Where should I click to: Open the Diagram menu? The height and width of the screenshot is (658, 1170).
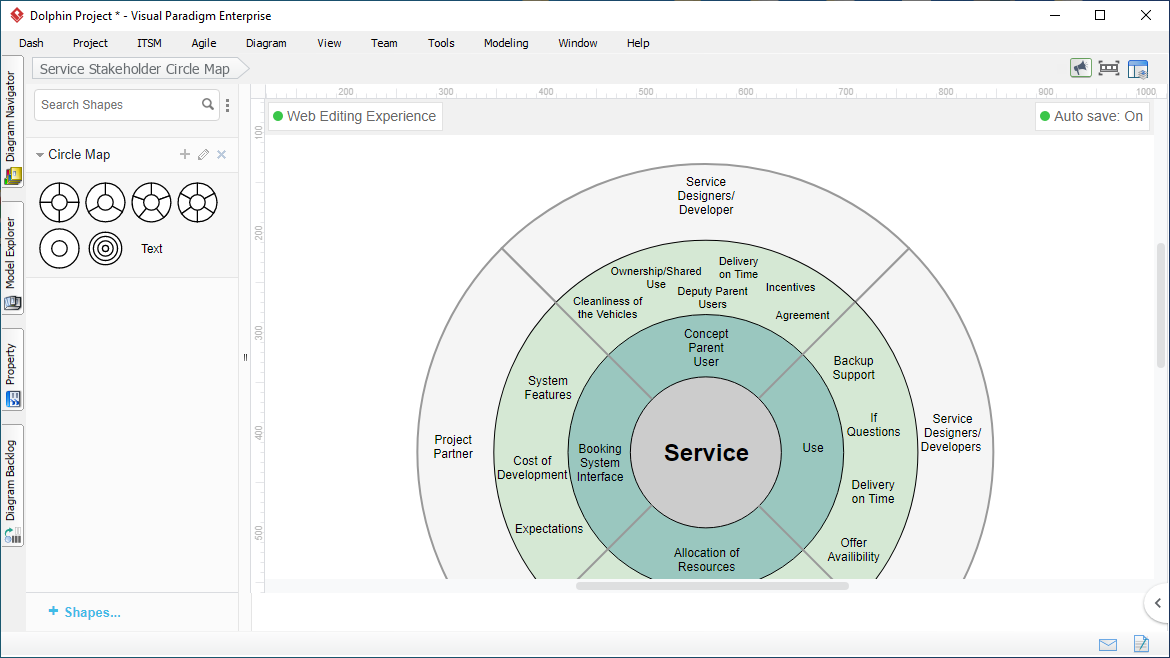click(266, 43)
